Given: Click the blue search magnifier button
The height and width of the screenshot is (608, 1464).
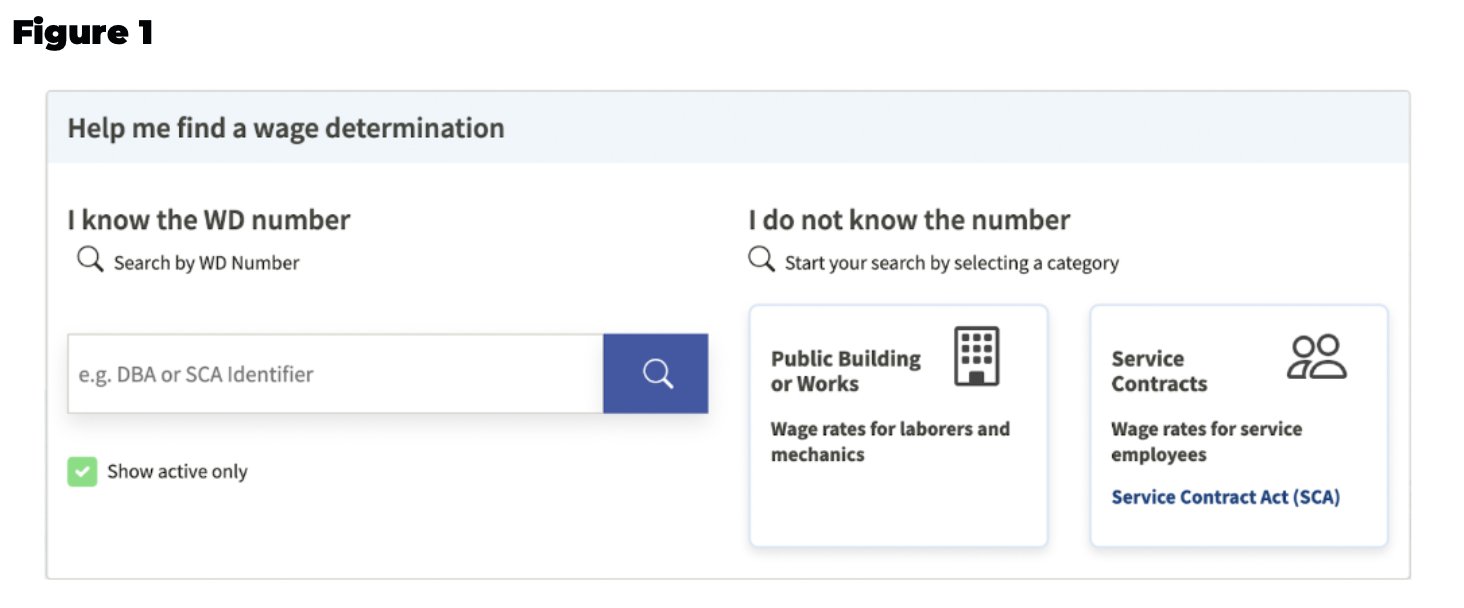Looking at the screenshot, I should 656,374.
